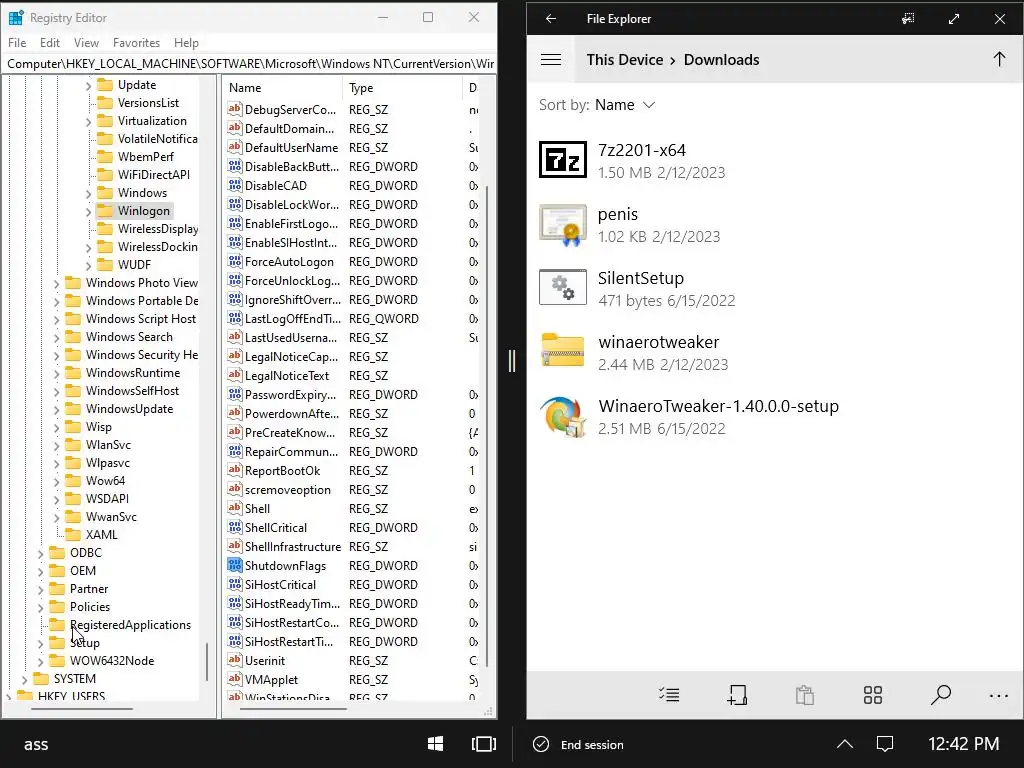This screenshot has height=768, width=1024.
Task: Select the certificate file icon
Action: point(562,224)
